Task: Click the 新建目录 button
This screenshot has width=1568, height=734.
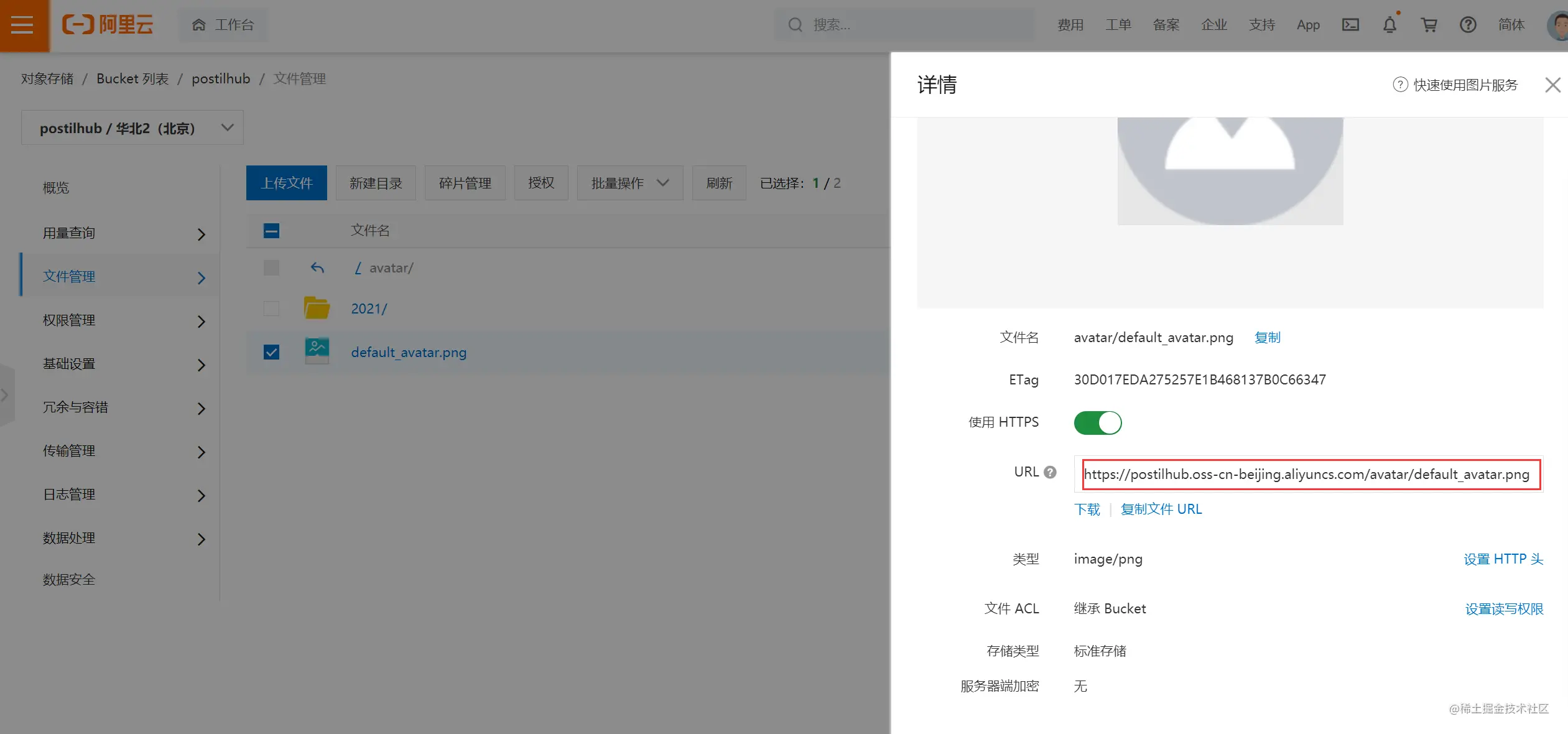Action: click(376, 183)
